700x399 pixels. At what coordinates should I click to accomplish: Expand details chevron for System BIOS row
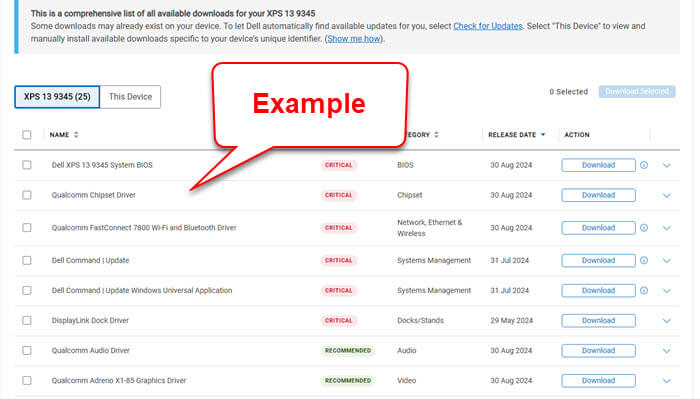coord(667,166)
